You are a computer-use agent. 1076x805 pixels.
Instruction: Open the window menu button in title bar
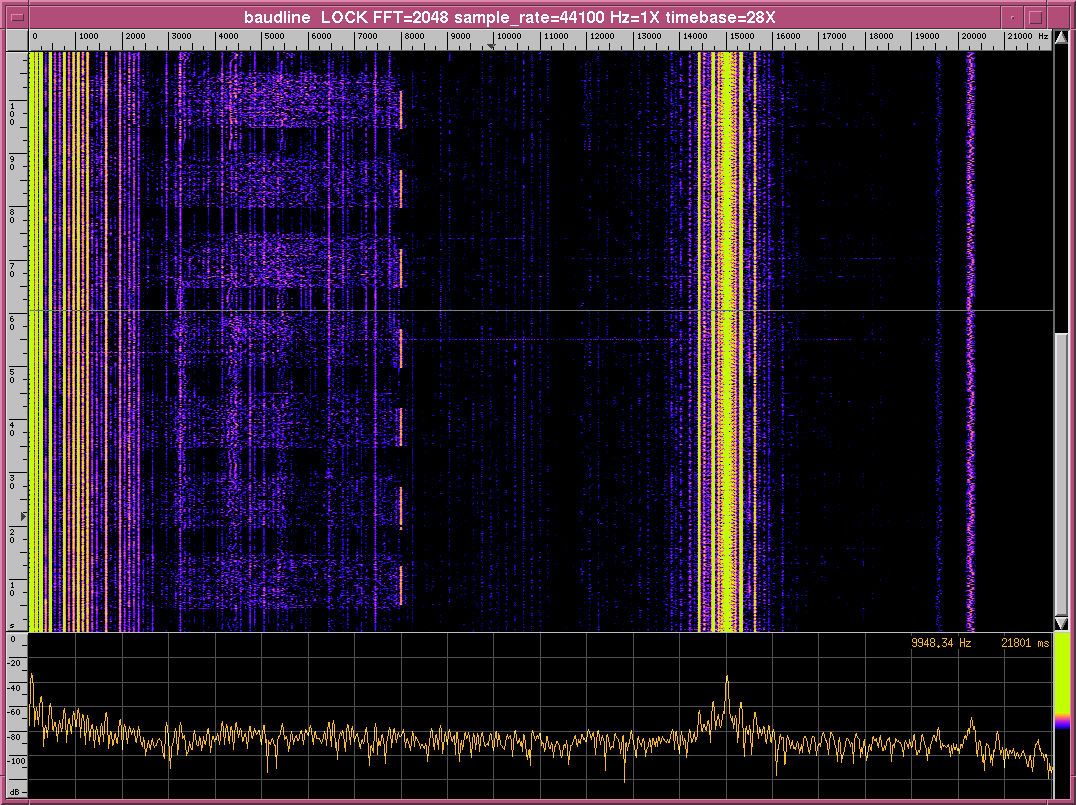[x=19, y=17]
